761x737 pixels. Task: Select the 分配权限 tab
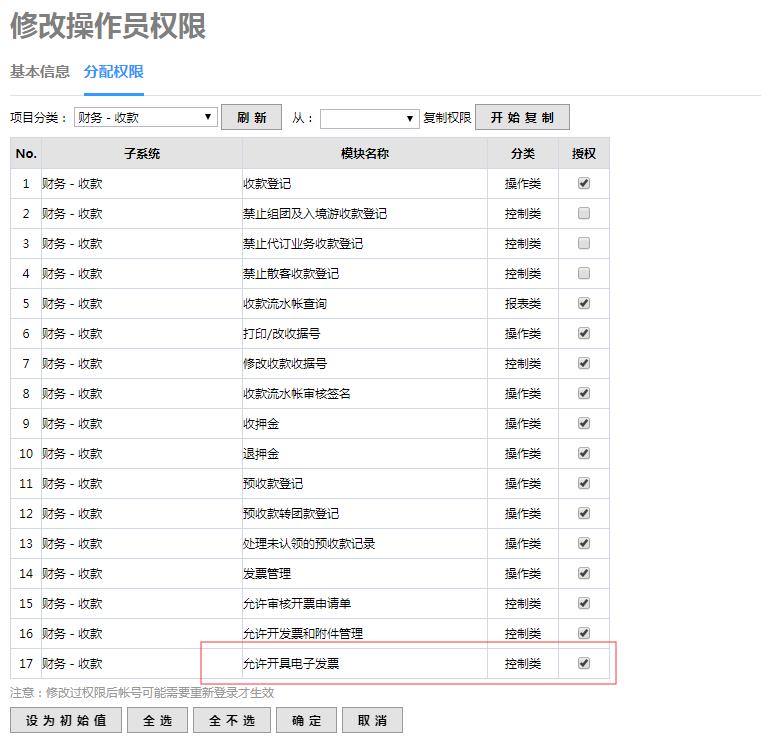[x=114, y=72]
